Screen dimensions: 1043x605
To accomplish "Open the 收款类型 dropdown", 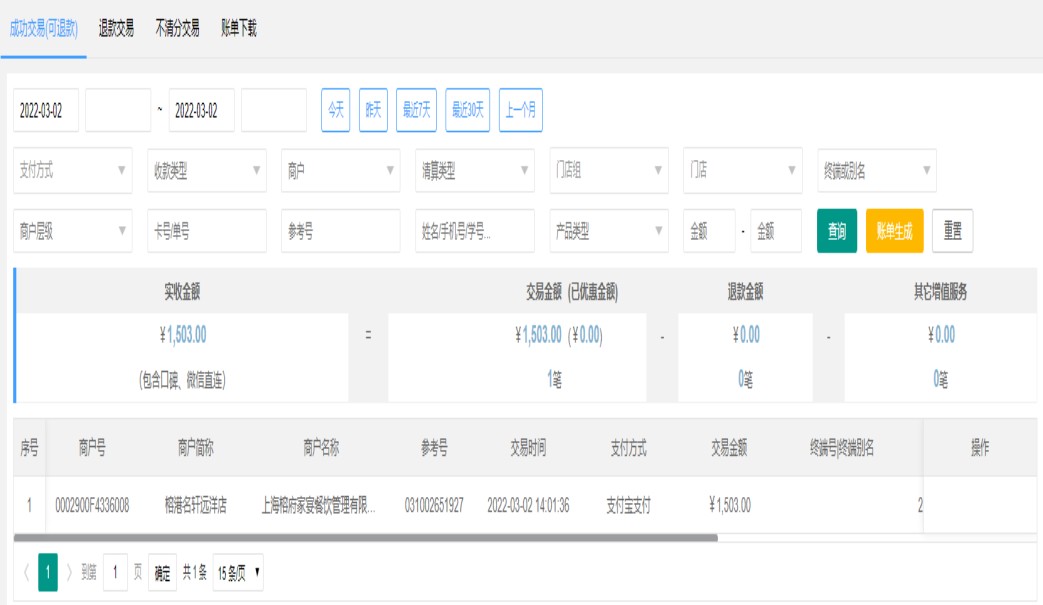I will point(207,171).
